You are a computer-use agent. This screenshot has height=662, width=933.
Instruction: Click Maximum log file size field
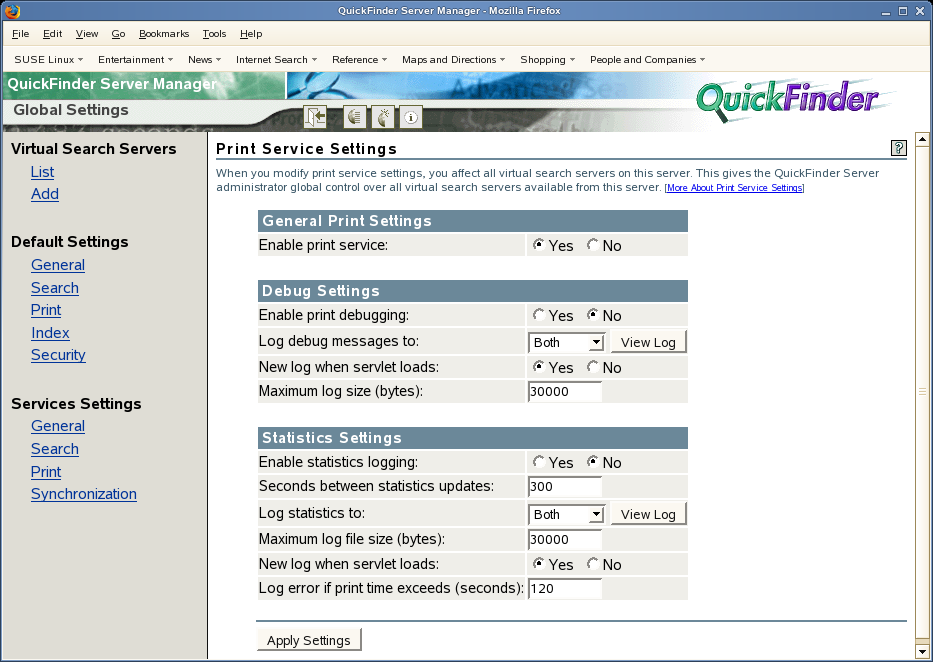tap(565, 539)
